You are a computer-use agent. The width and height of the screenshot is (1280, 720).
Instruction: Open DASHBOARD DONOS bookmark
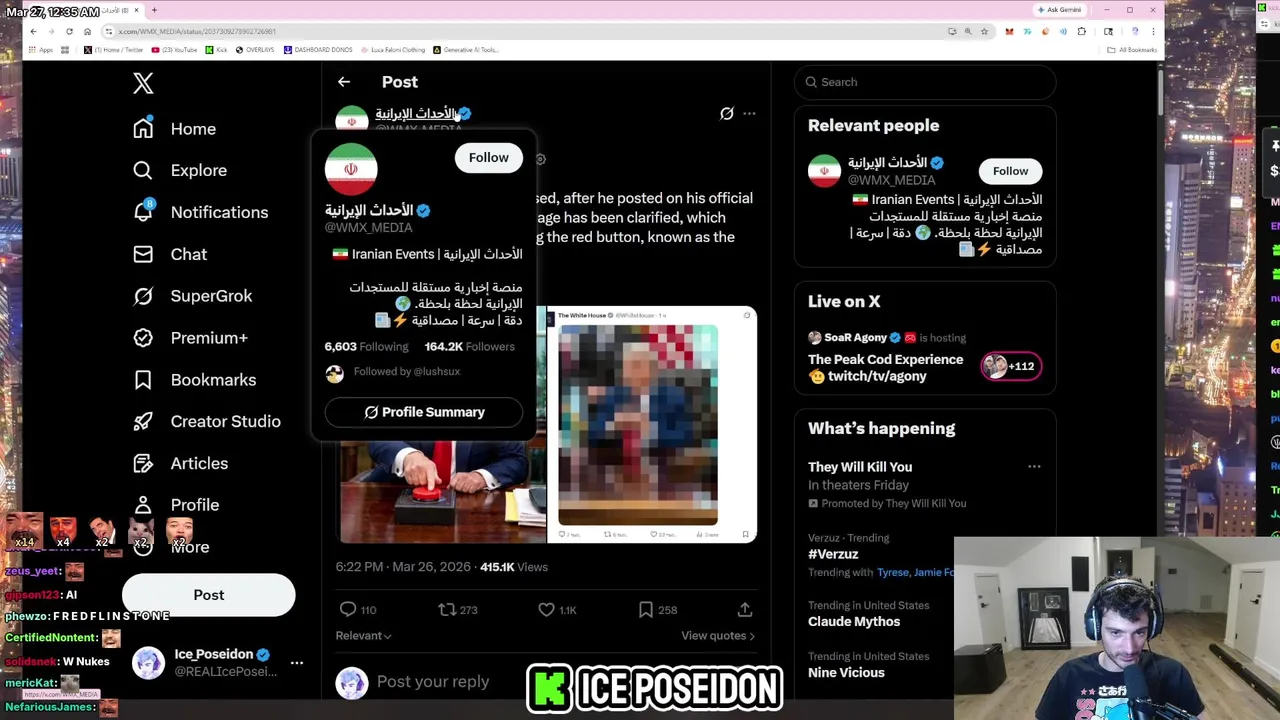click(x=319, y=49)
